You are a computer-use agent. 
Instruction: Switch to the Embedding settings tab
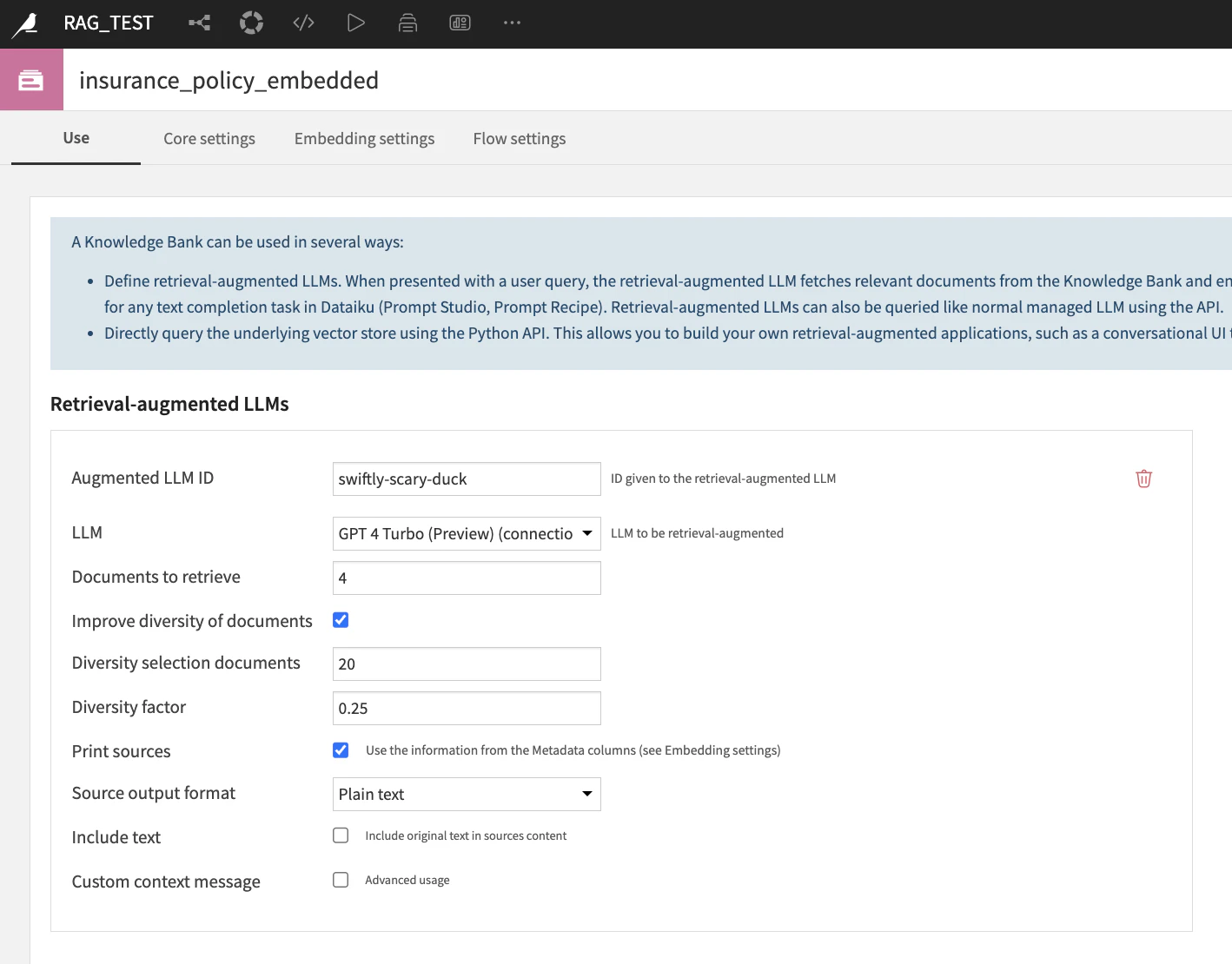364,139
